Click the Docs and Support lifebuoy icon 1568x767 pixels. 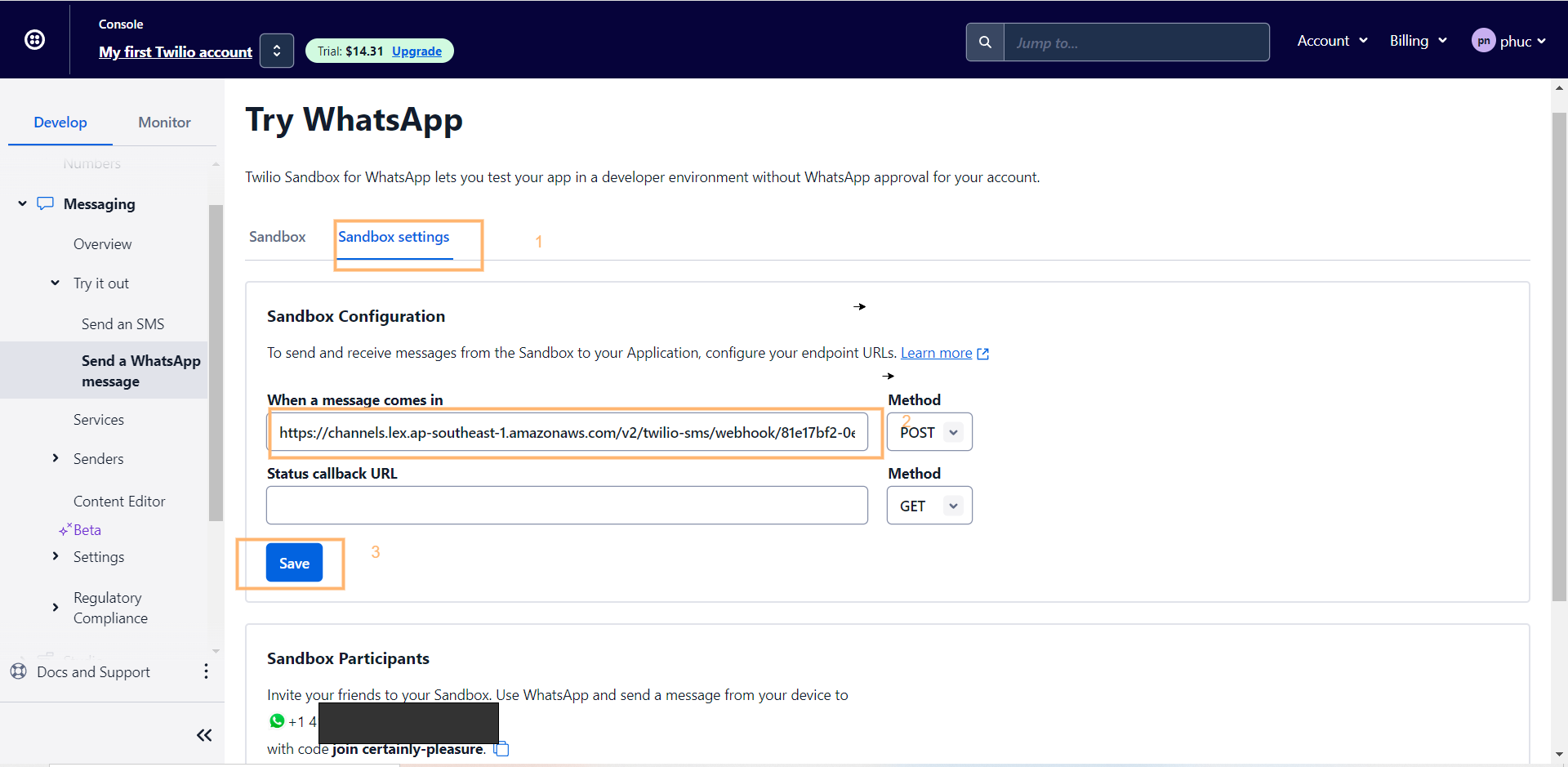click(x=18, y=671)
